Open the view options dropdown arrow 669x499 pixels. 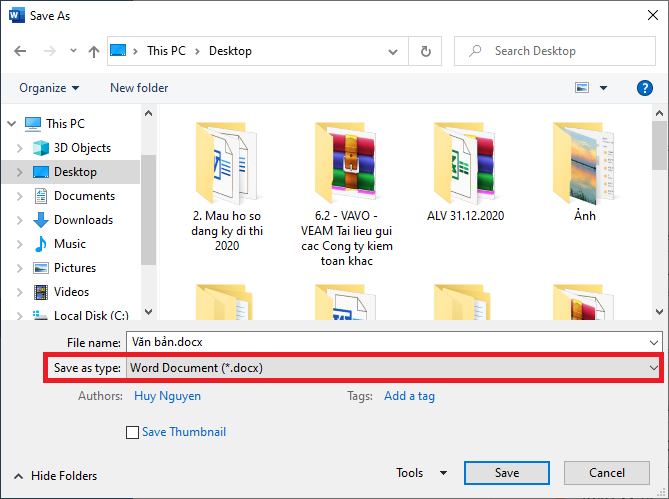tap(603, 88)
